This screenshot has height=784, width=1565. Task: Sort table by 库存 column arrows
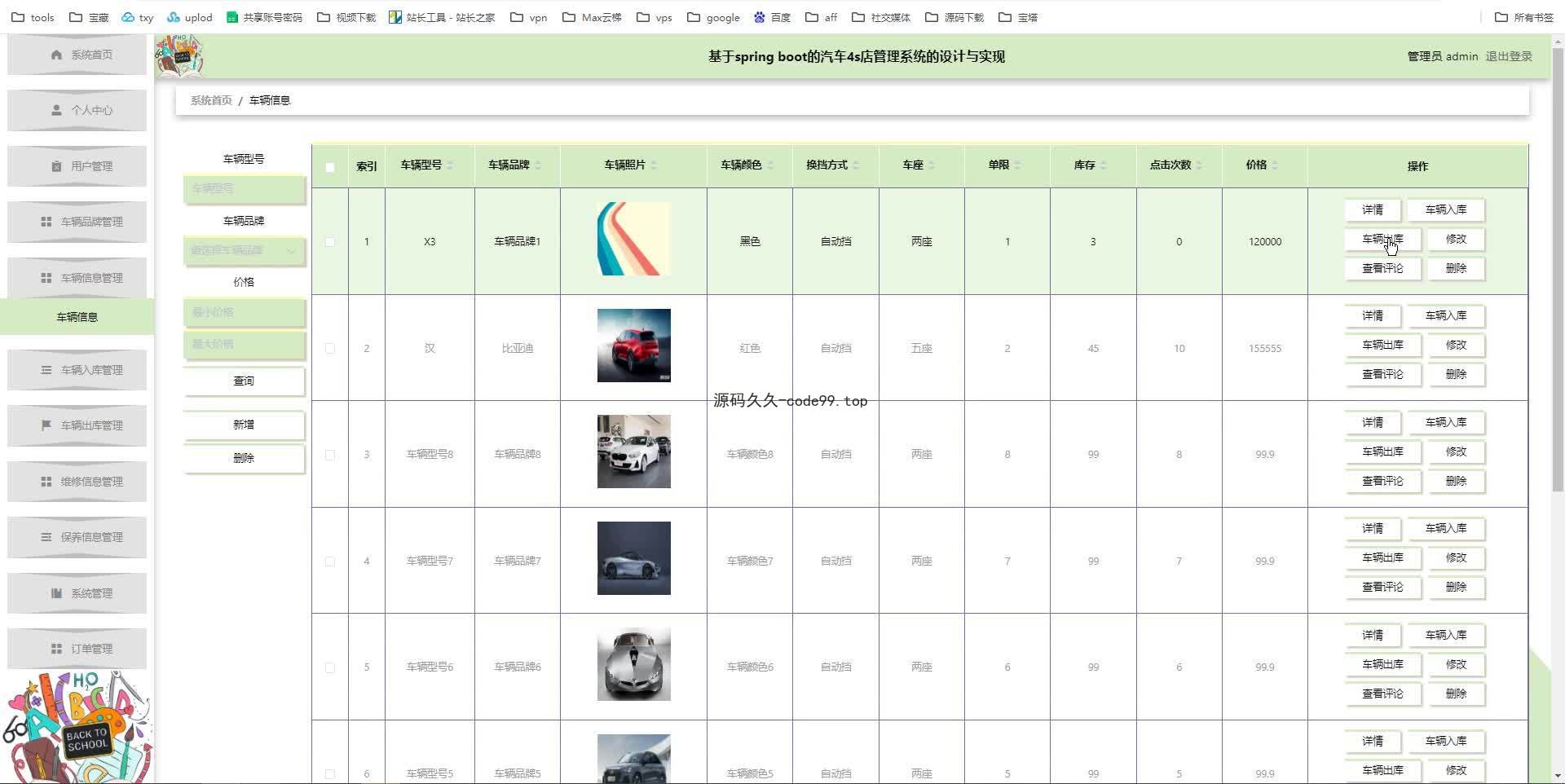[1104, 165]
